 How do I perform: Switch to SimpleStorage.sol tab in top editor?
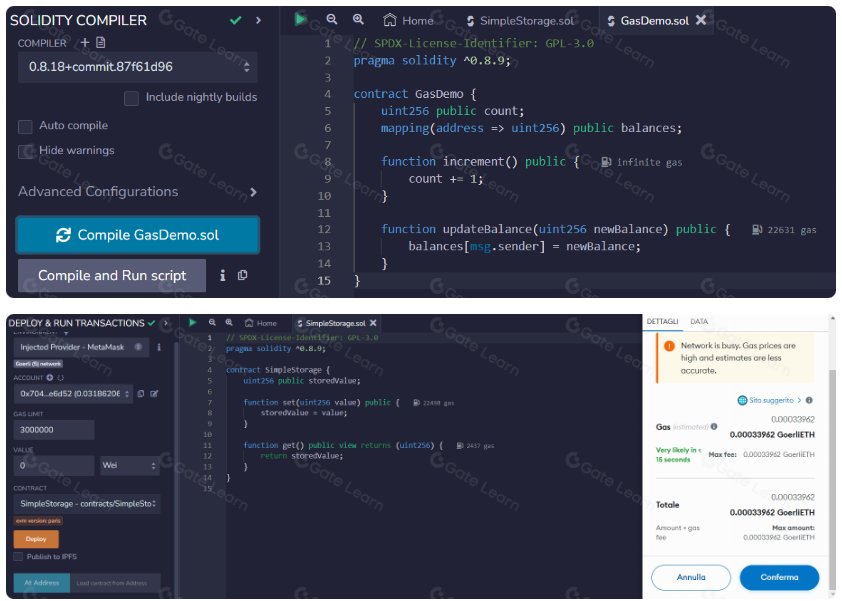[518, 20]
